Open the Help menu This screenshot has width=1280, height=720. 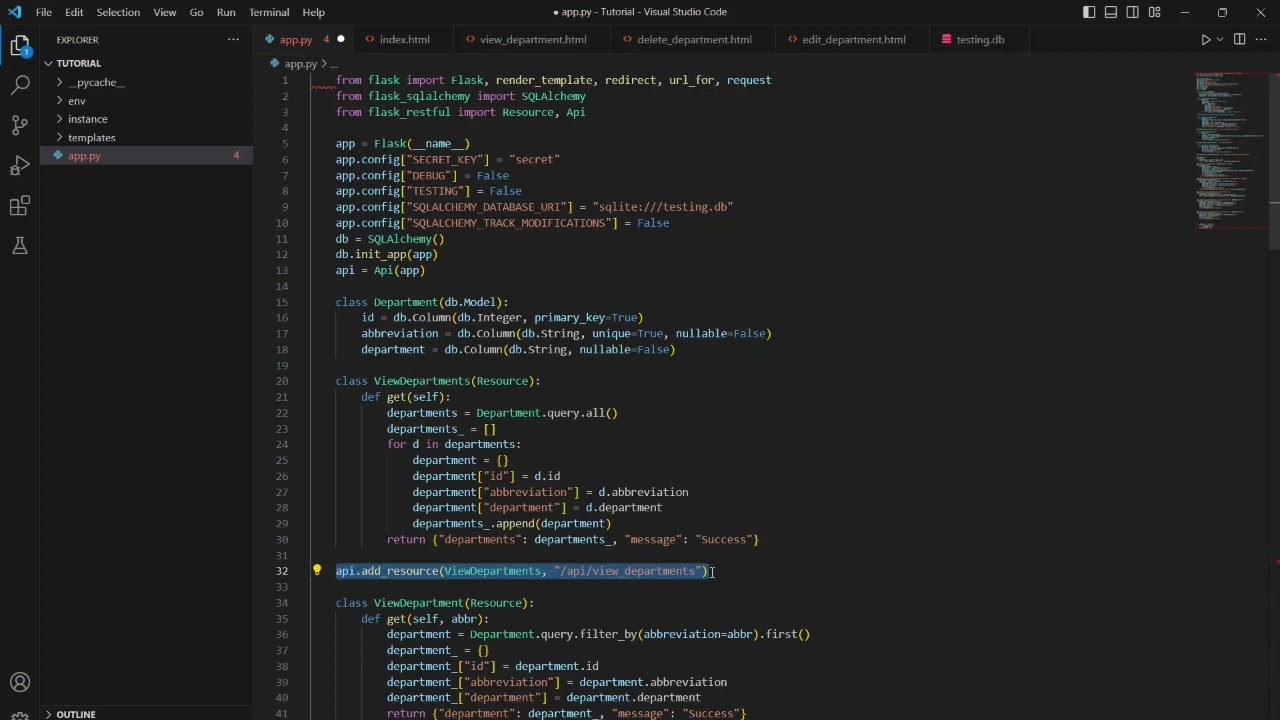coord(313,12)
